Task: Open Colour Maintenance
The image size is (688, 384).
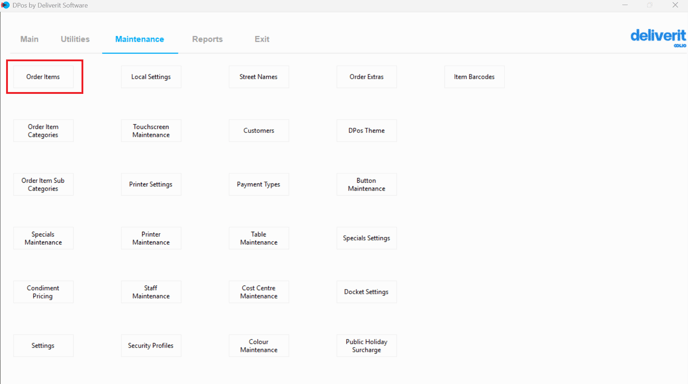Action: point(258,346)
